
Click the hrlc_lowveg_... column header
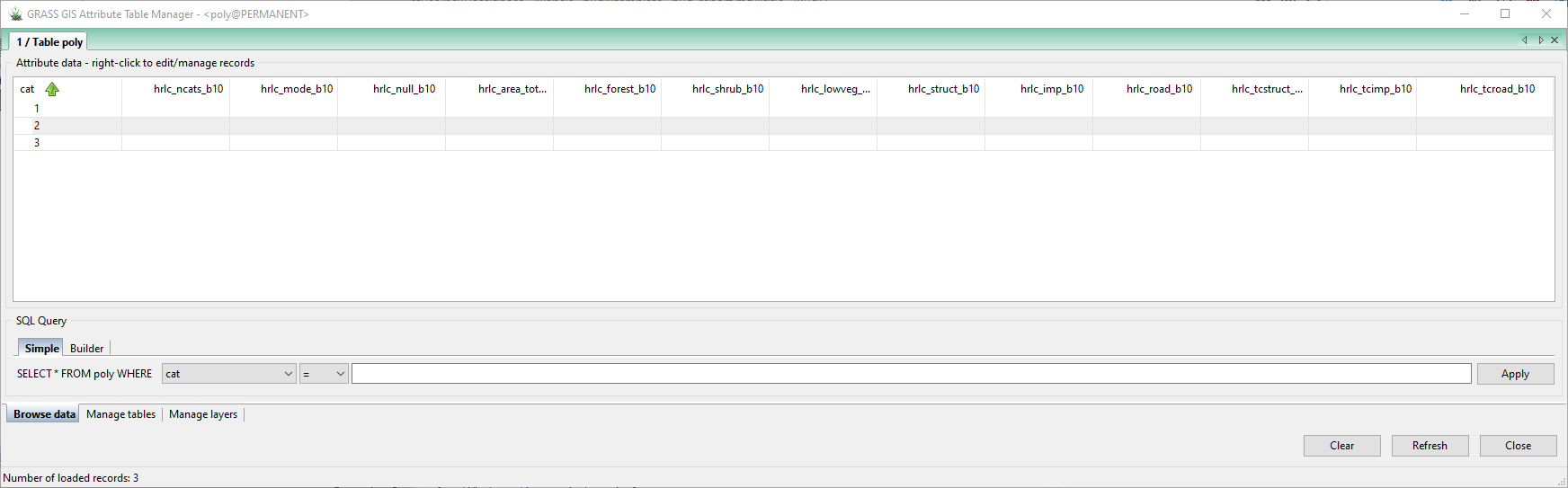pos(823,89)
